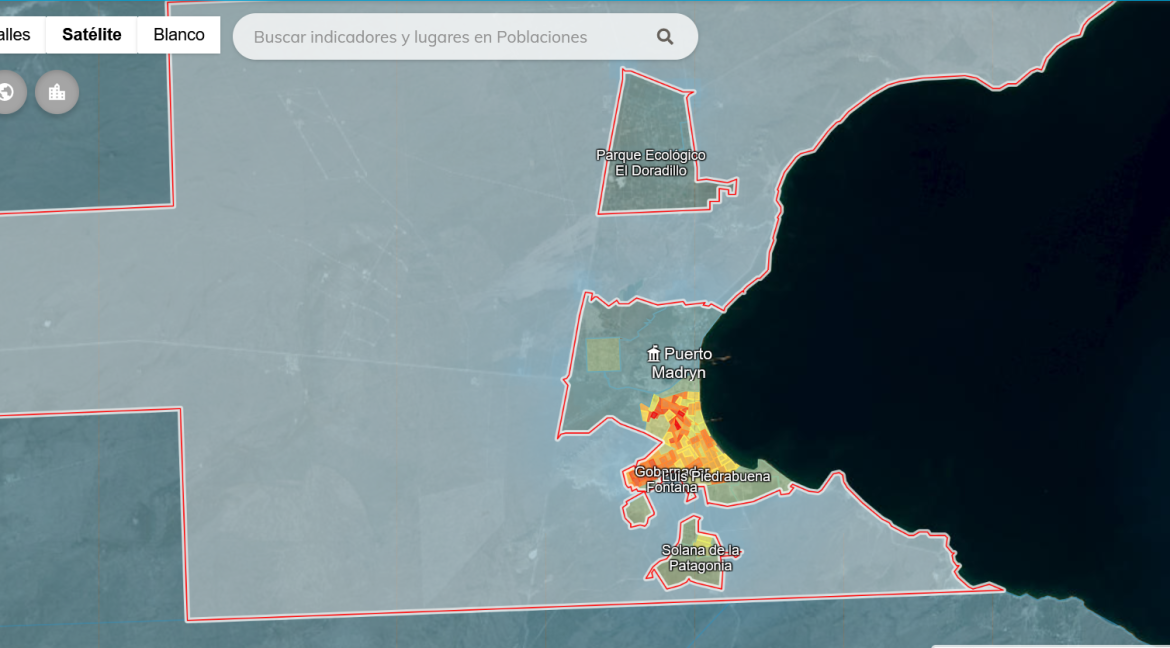Screen dimensions: 1170x648
Task: Click the magnifying glass search icon
Action: click(x=665, y=37)
